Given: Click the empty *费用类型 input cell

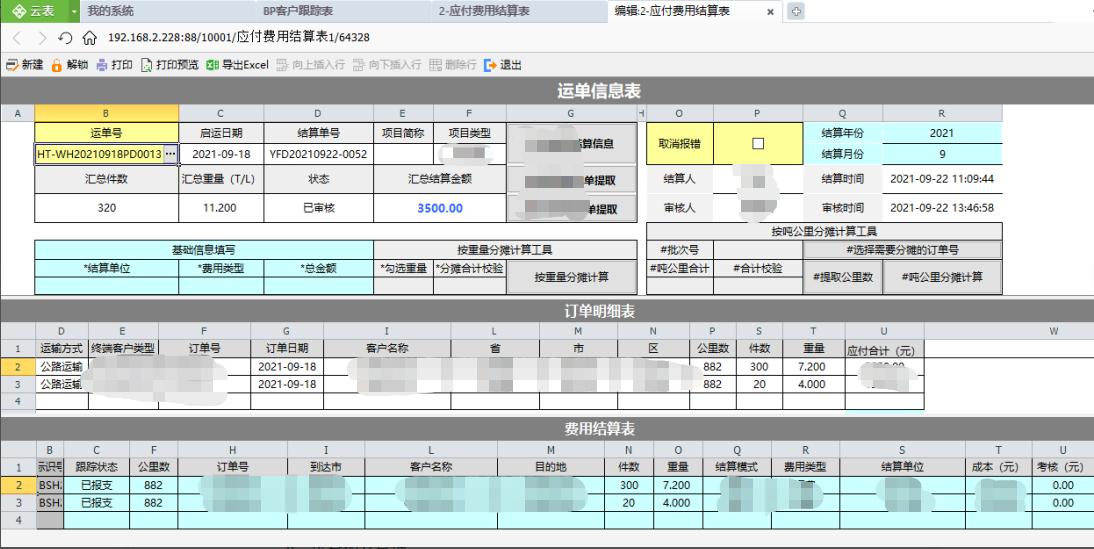Looking at the screenshot, I should pos(220,285).
